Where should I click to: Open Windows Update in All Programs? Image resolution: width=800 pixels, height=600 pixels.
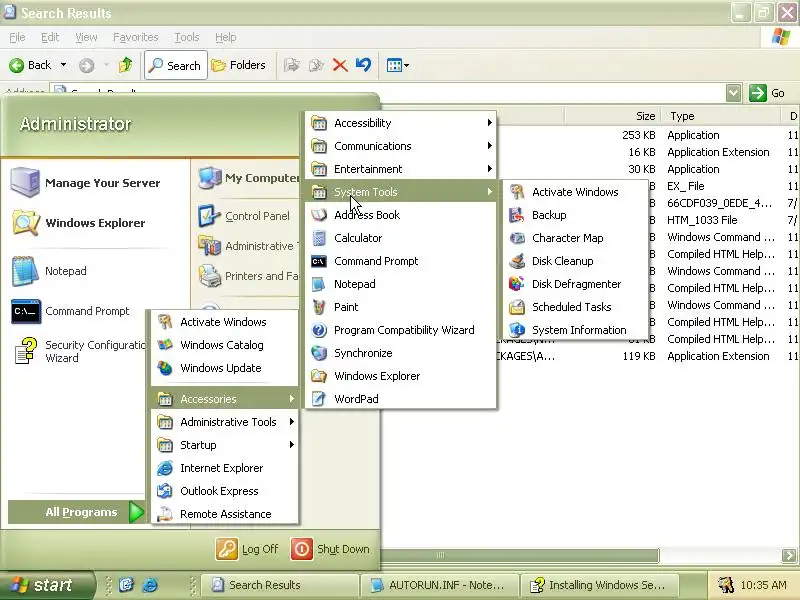(x=225, y=368)
